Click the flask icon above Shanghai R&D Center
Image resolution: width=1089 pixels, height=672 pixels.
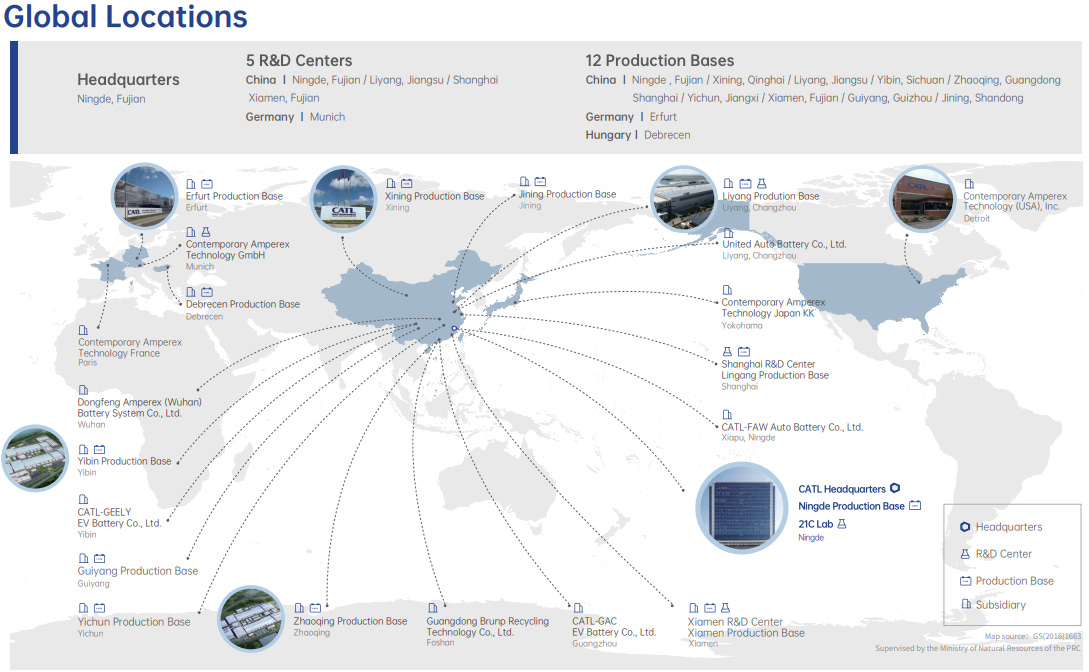pos(727,352)
